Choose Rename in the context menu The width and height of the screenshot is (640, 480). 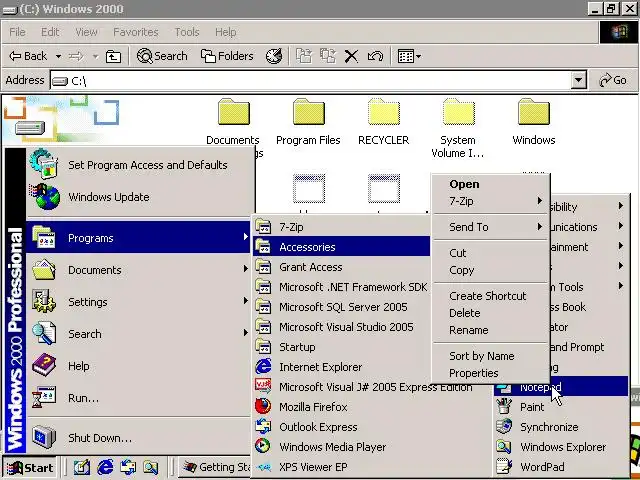tap(490, 330)
